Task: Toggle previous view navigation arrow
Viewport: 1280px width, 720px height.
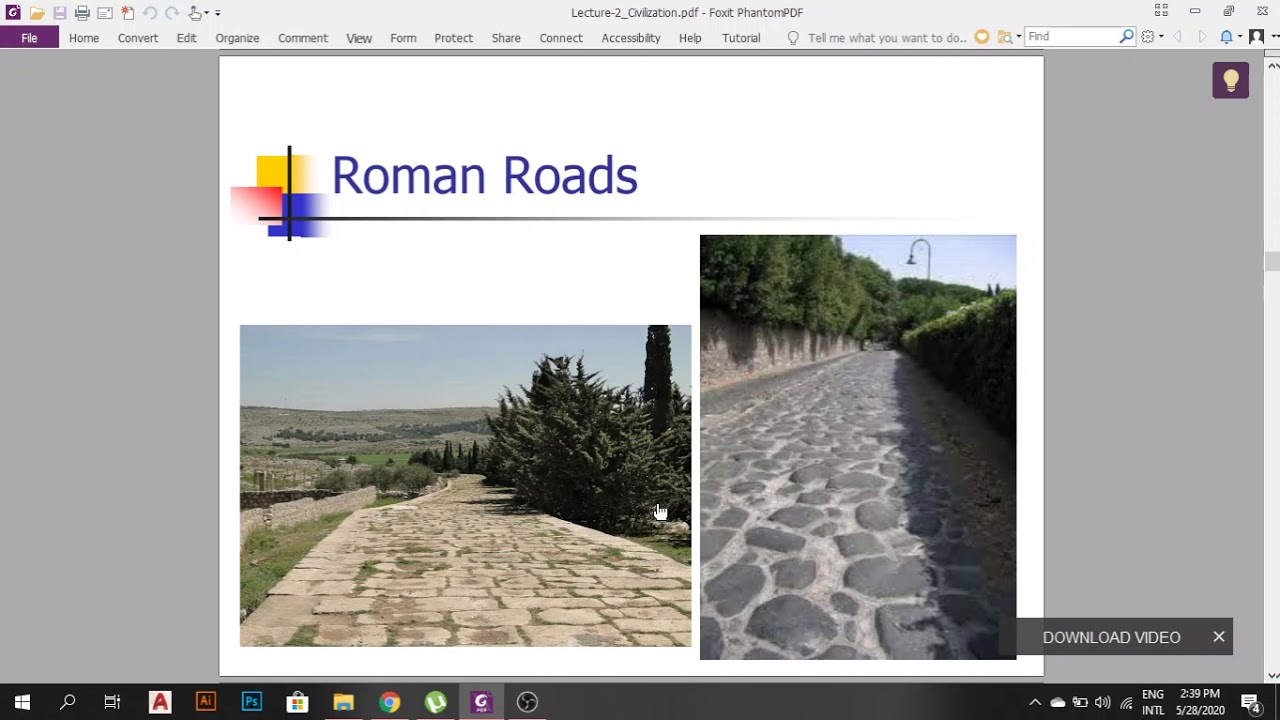Action: click(1178, 36)
